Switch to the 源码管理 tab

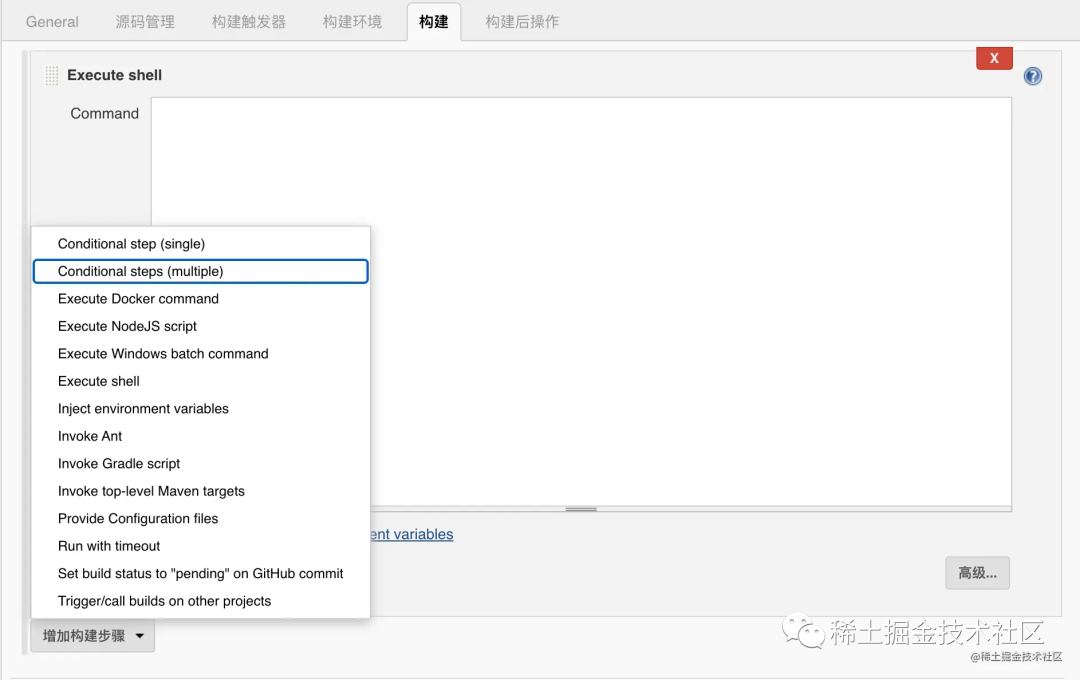[145, 22]
